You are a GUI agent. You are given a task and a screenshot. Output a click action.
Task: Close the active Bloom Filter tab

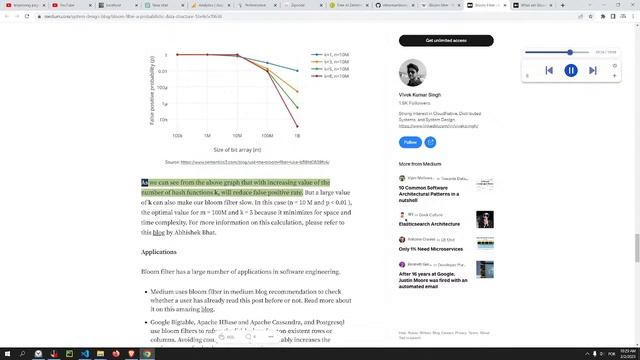[505, 5]
